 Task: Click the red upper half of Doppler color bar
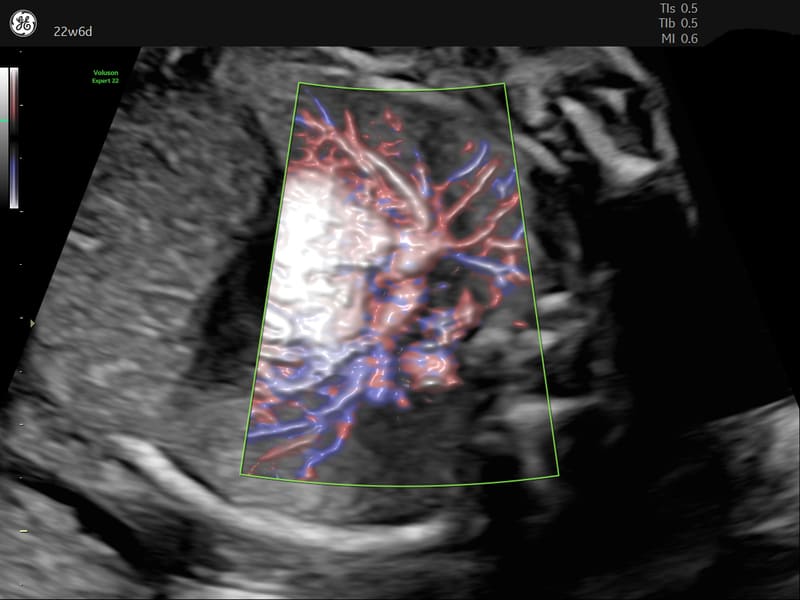coord(14,100)
